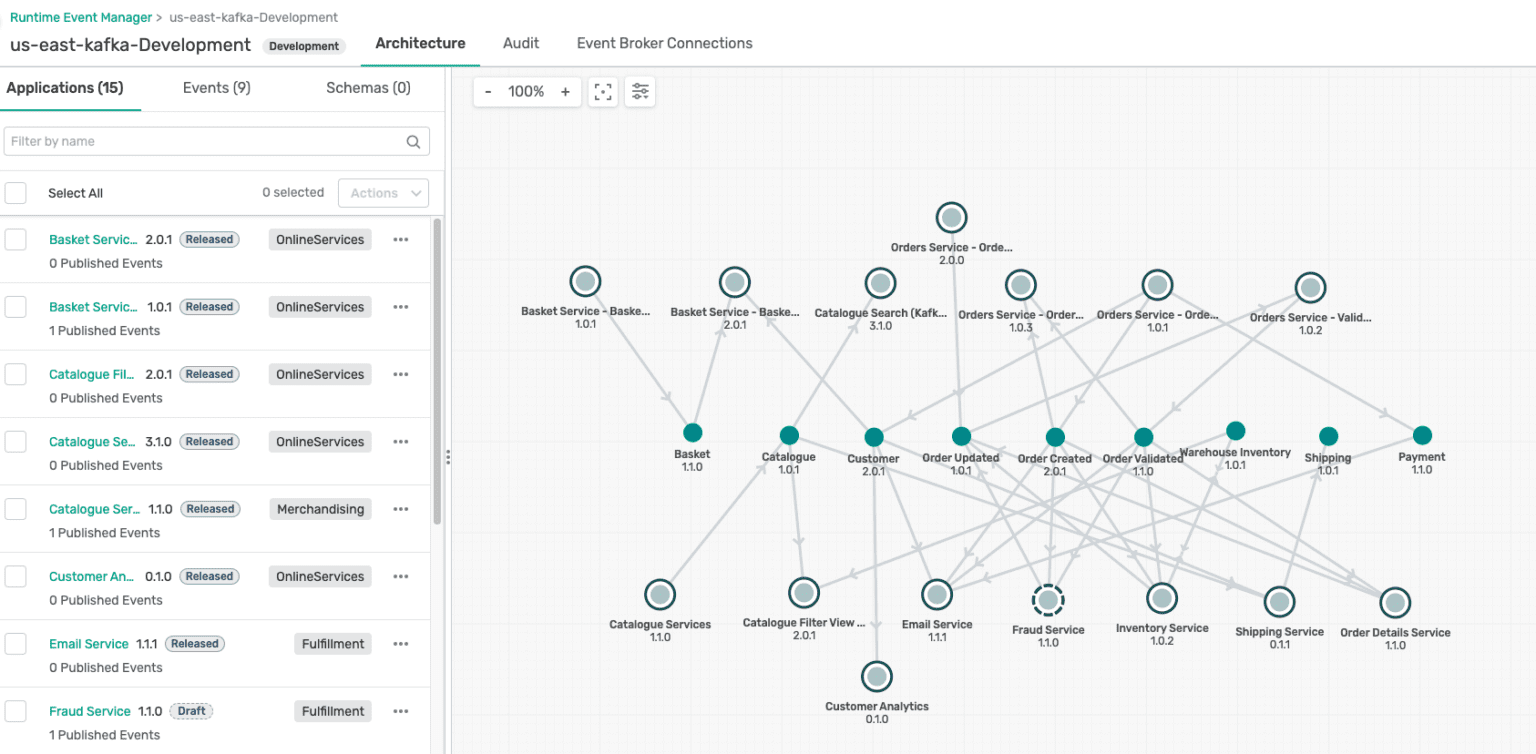The image size is (1536, 754).
Task: Open the Events (9) tab
Action: pos(216,88)
